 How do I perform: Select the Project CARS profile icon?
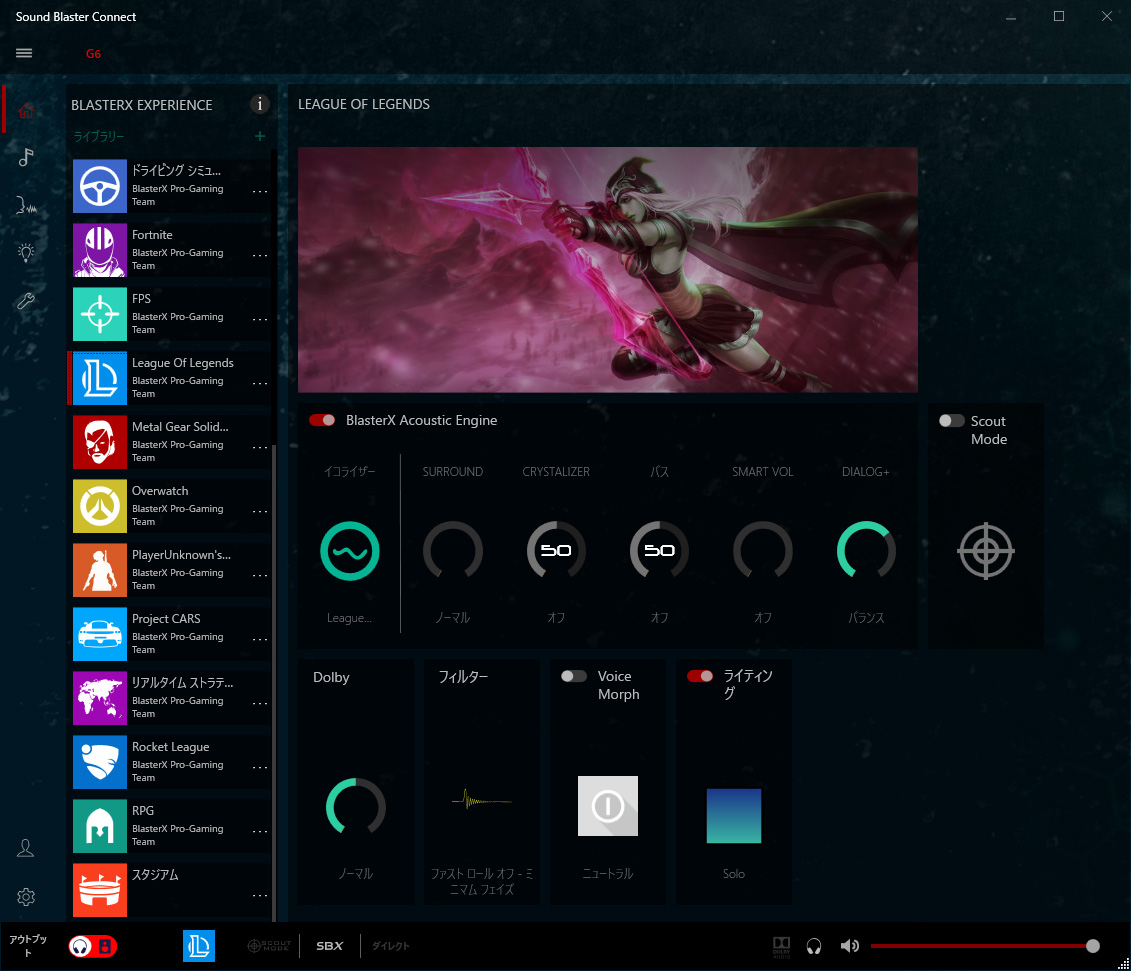(100, 634)
